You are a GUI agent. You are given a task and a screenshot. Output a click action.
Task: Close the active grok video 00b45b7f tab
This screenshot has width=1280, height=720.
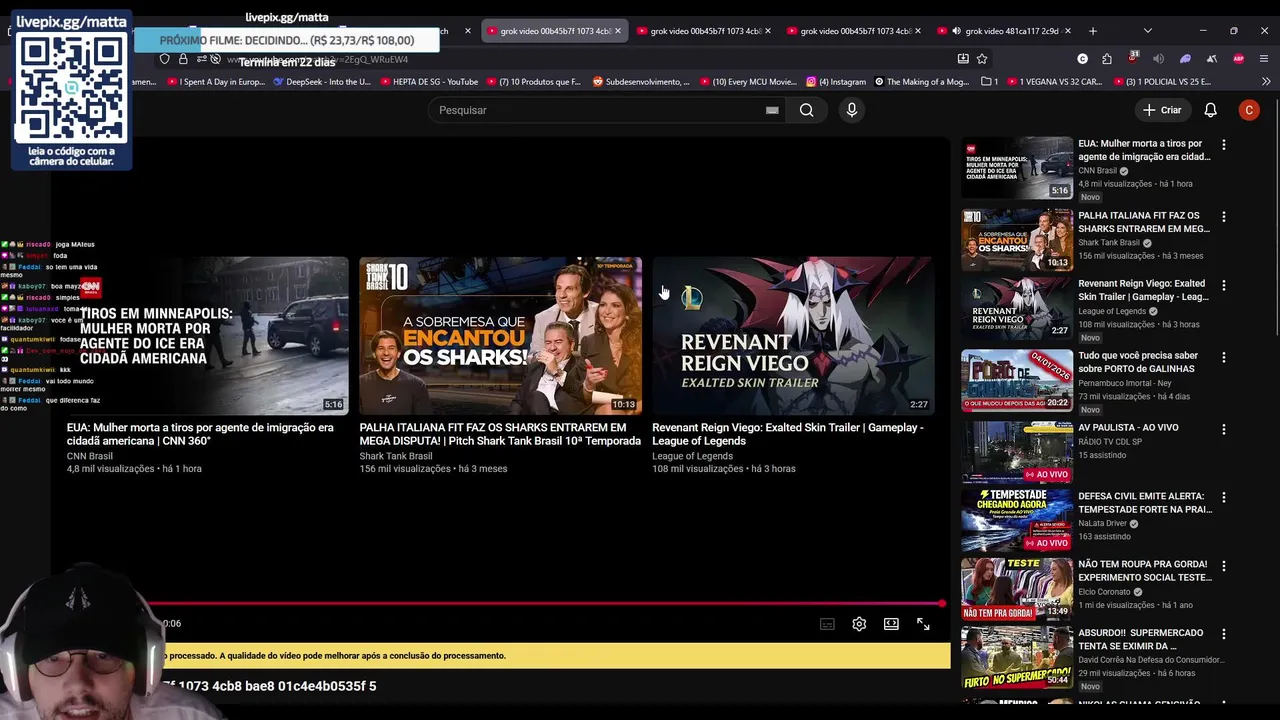point(617,31)
